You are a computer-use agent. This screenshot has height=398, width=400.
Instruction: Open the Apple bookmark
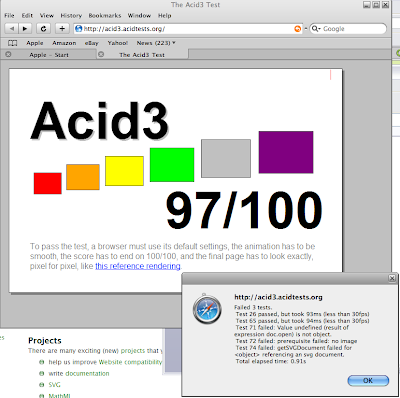35,43
